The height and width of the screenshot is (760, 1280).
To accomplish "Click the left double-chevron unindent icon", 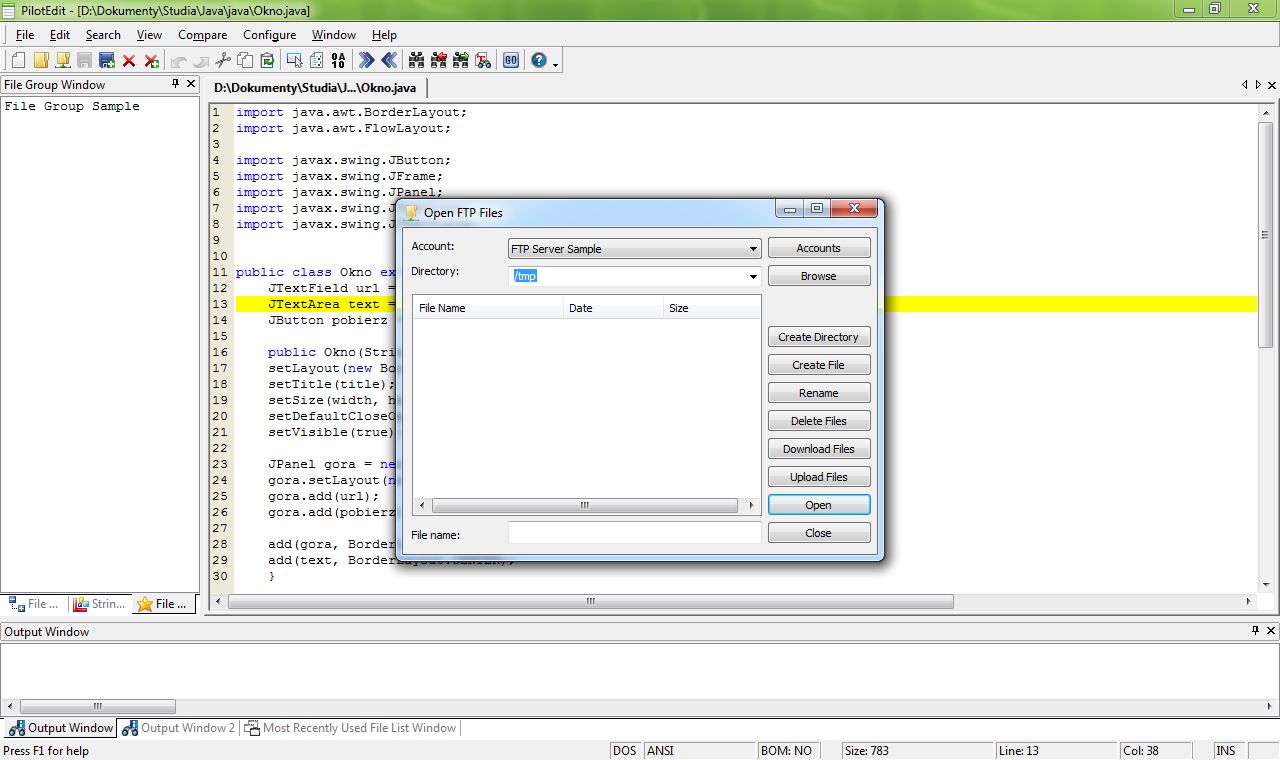I will (x=389, y=61).
